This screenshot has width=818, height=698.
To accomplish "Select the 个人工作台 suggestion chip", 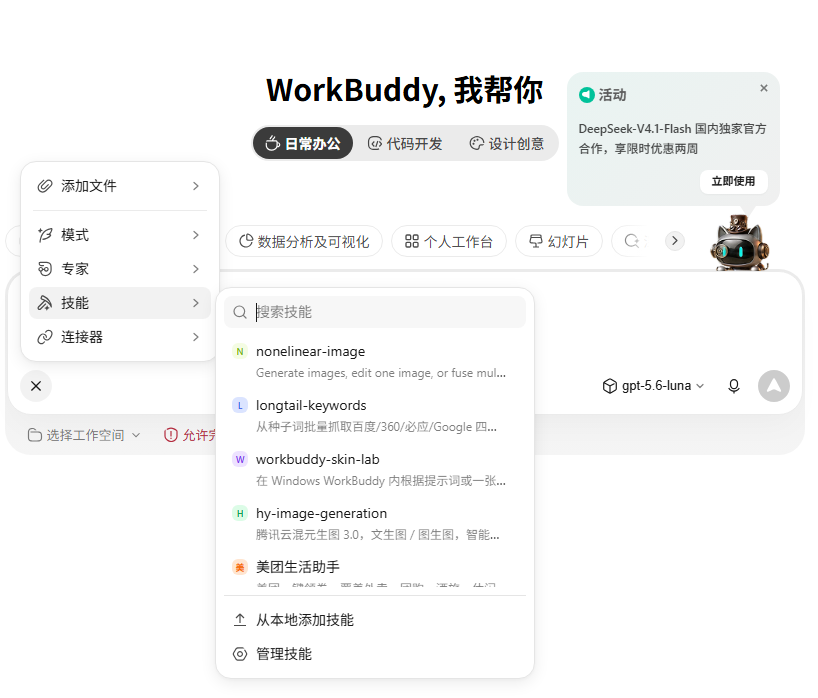I will [x=449, y=242].
